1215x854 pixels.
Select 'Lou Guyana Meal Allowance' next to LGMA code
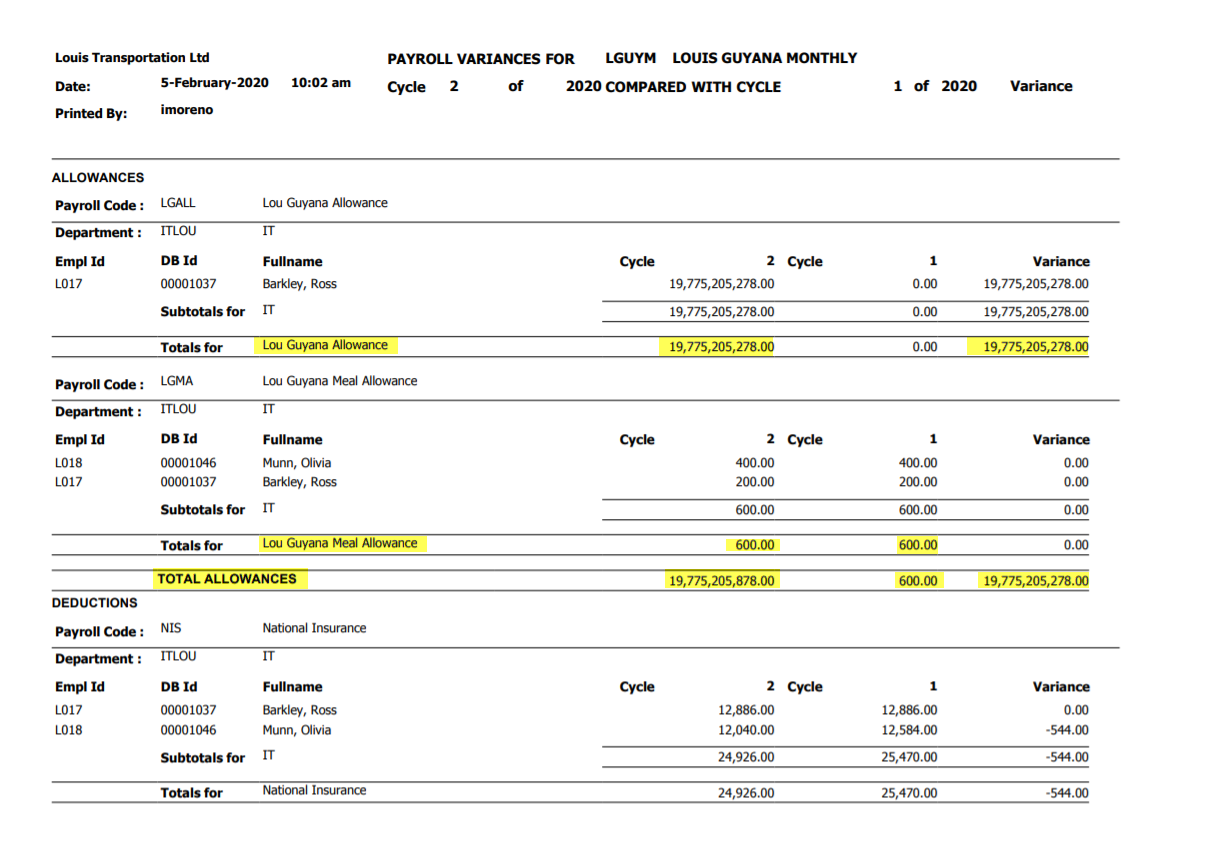pos(340,381)
